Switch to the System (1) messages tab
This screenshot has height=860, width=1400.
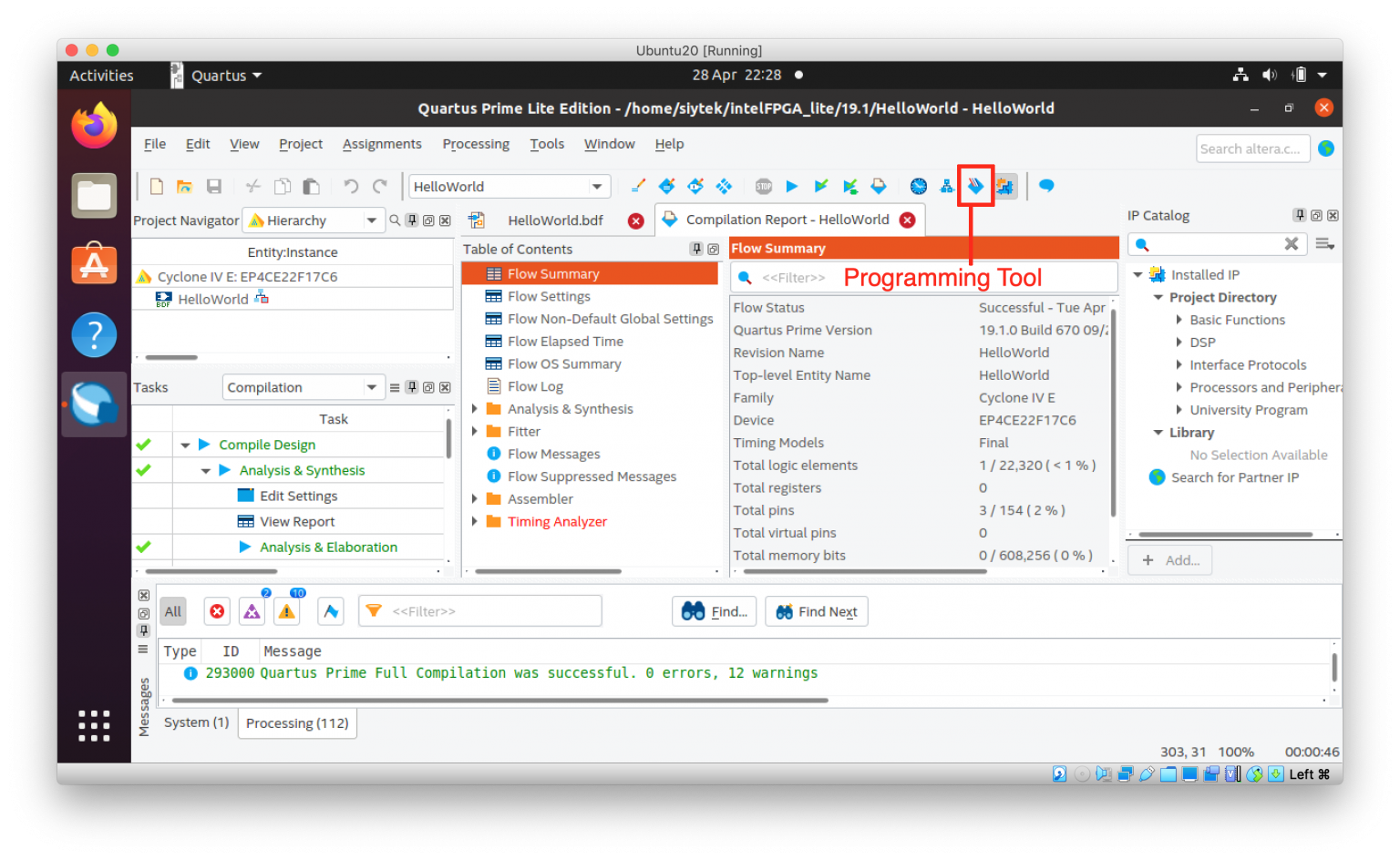pos(195,722)
